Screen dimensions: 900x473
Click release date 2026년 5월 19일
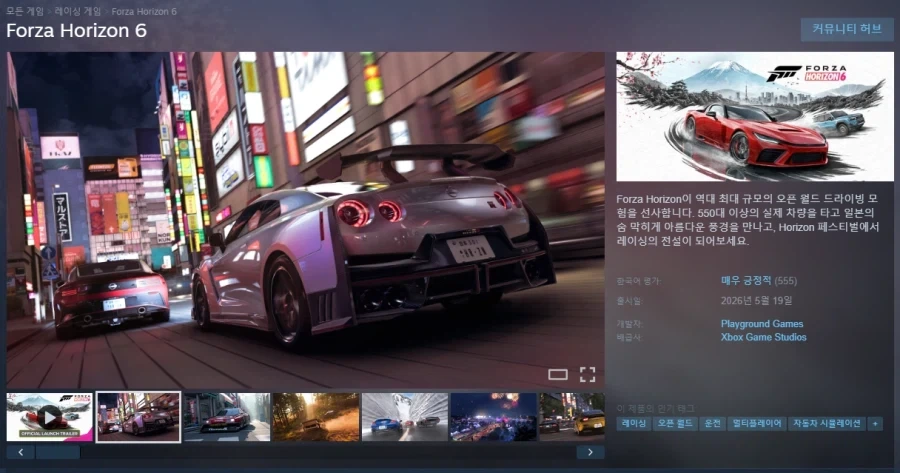[757, 300]
